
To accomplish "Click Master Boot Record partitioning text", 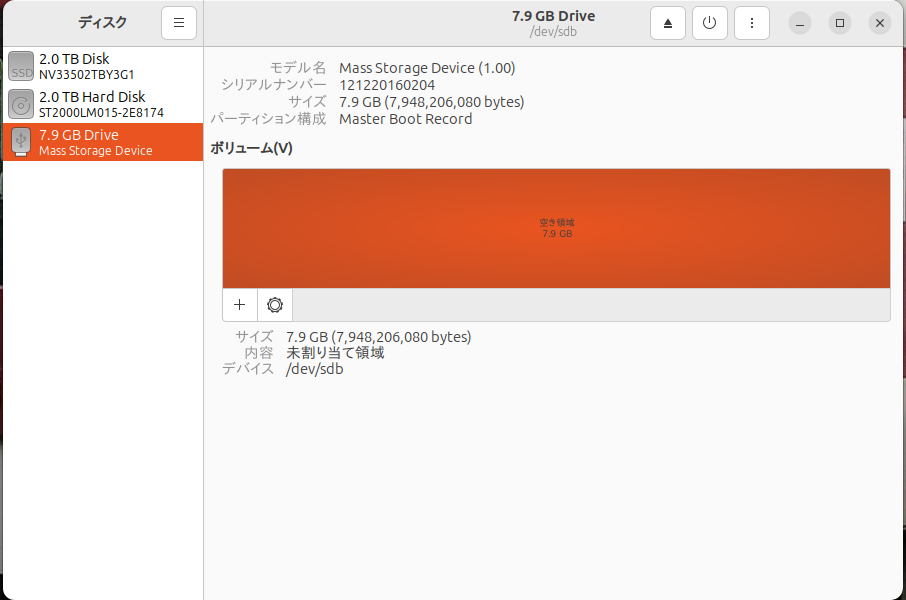I will pyautogui.click(x=406, y=119).
